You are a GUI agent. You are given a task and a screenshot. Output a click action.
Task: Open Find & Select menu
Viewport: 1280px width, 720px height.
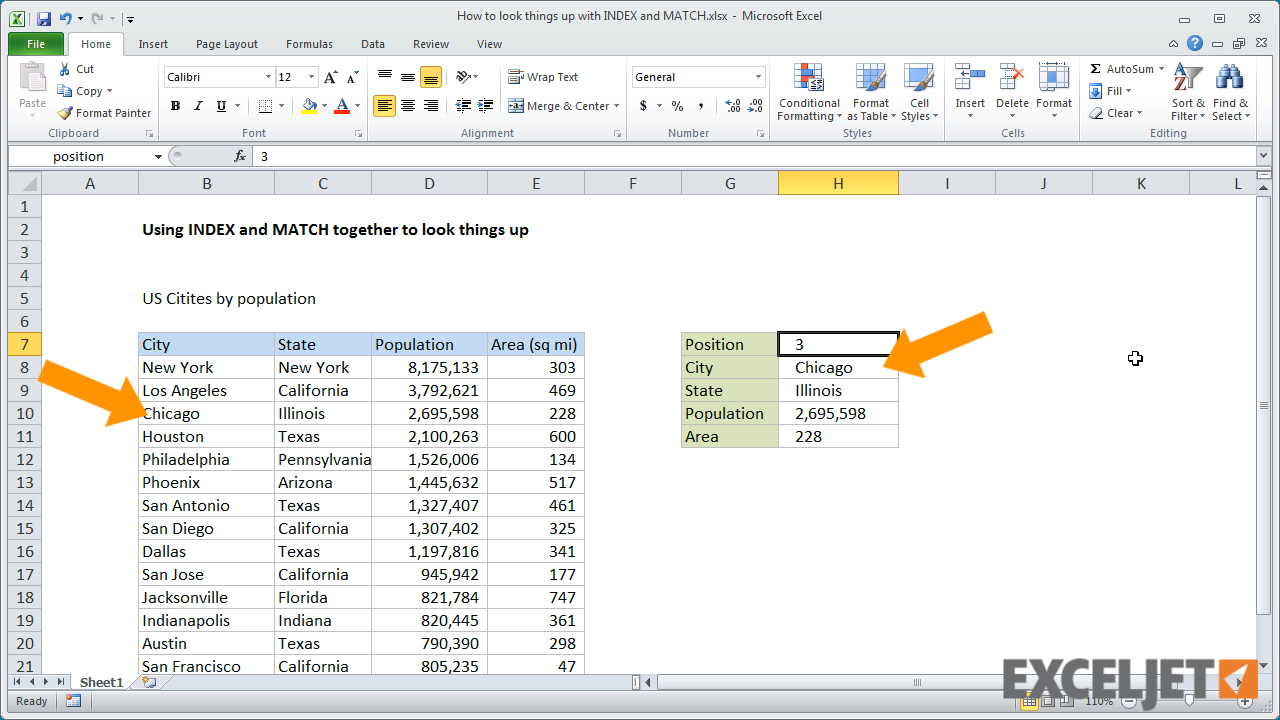click(1230, 92)
